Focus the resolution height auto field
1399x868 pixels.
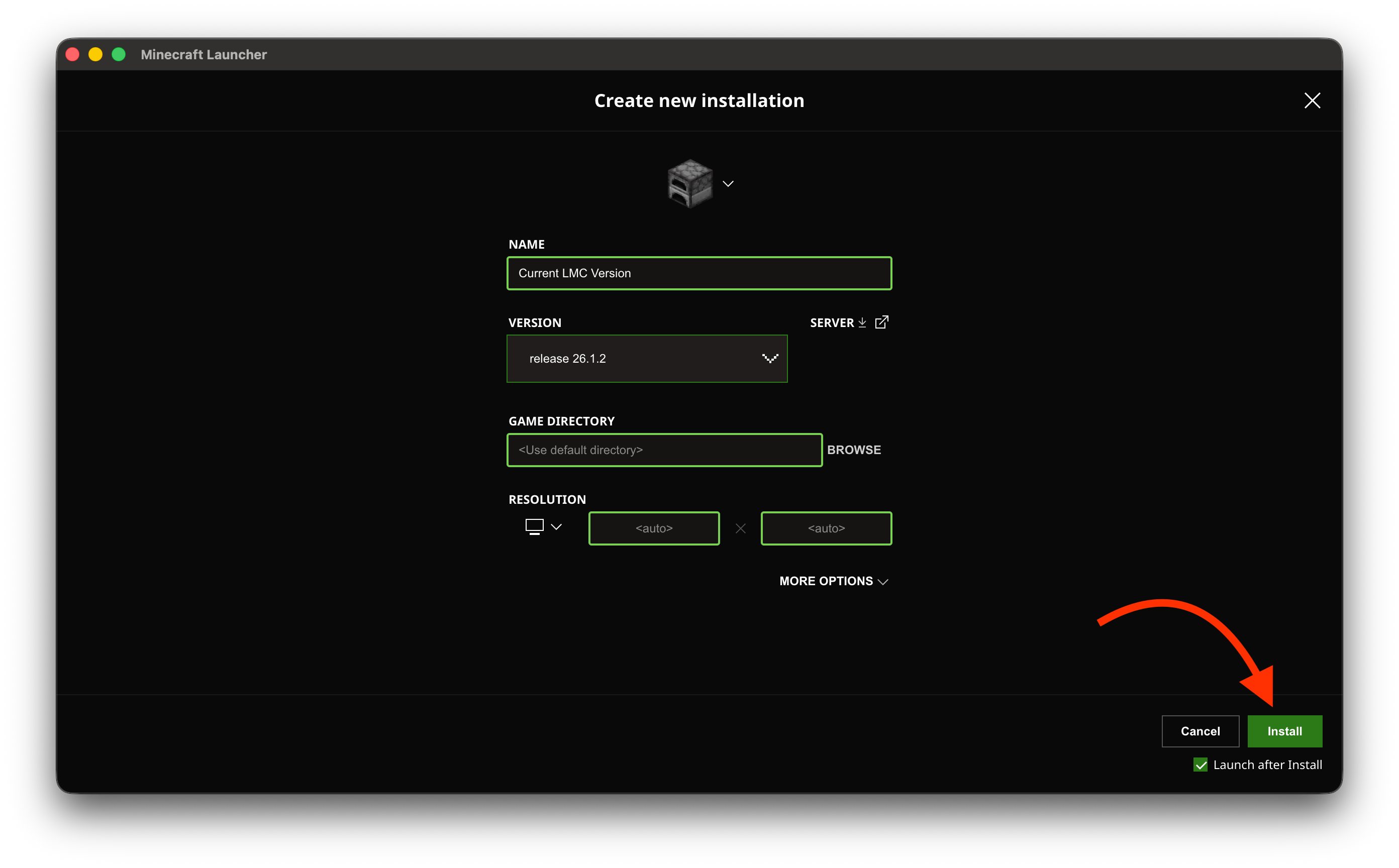[x=827, y=528]
